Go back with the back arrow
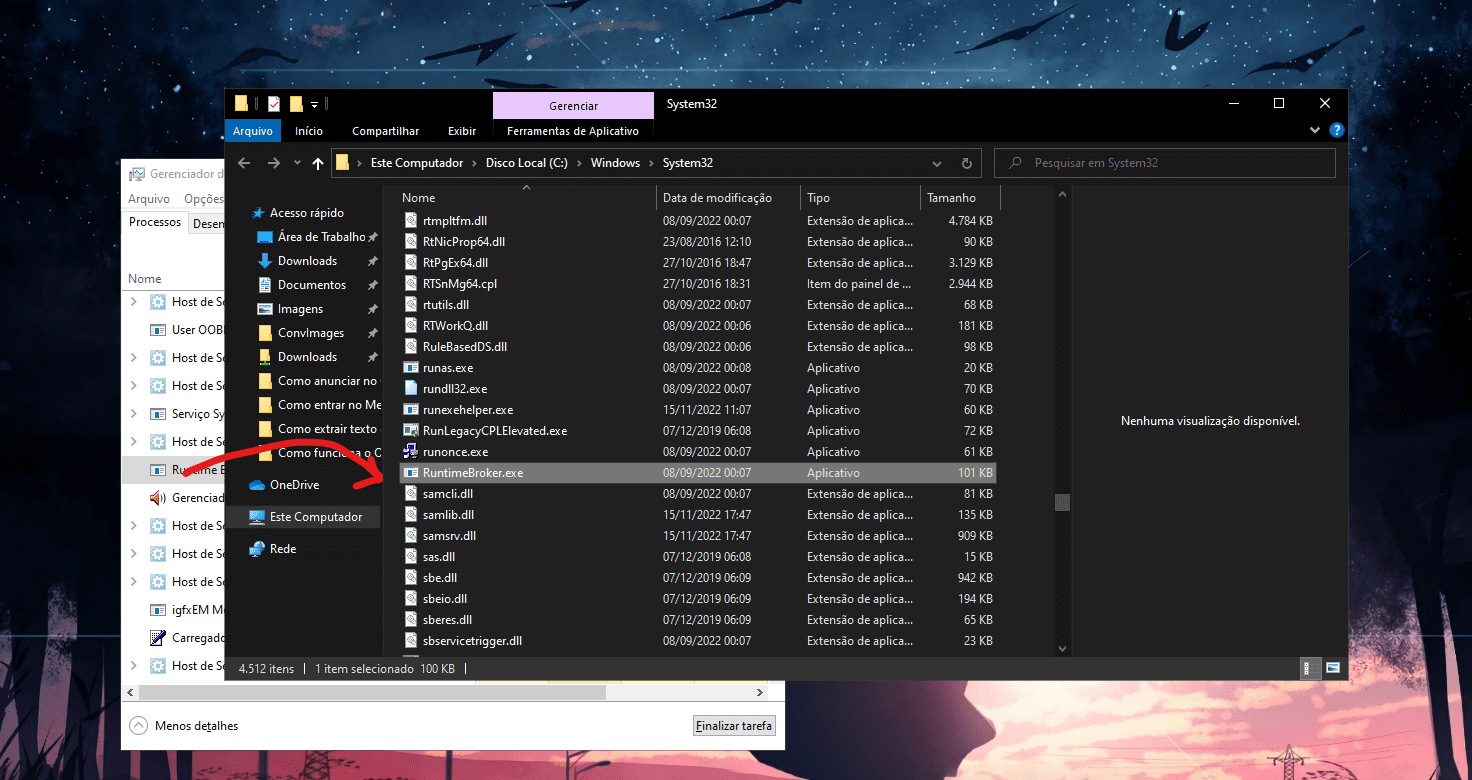1472x780 pixels. 243,163
